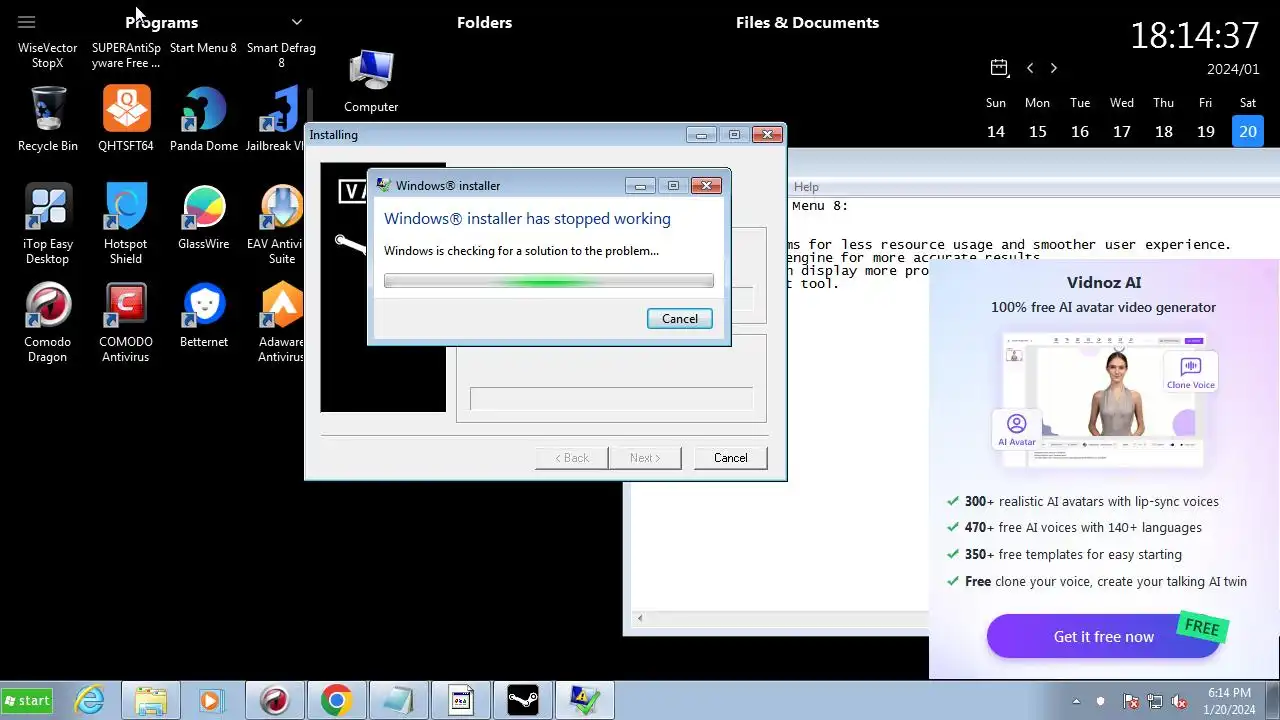Image resolution: width=1280 pixels, height=720 pixels.
Task: Click the disabled Back button in Installing
Action: click(x=572, y=457)
